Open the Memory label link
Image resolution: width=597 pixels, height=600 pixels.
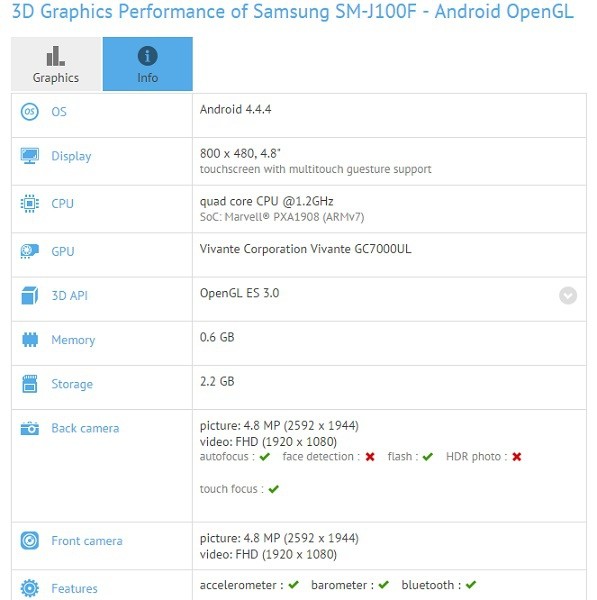click(73, 340)
